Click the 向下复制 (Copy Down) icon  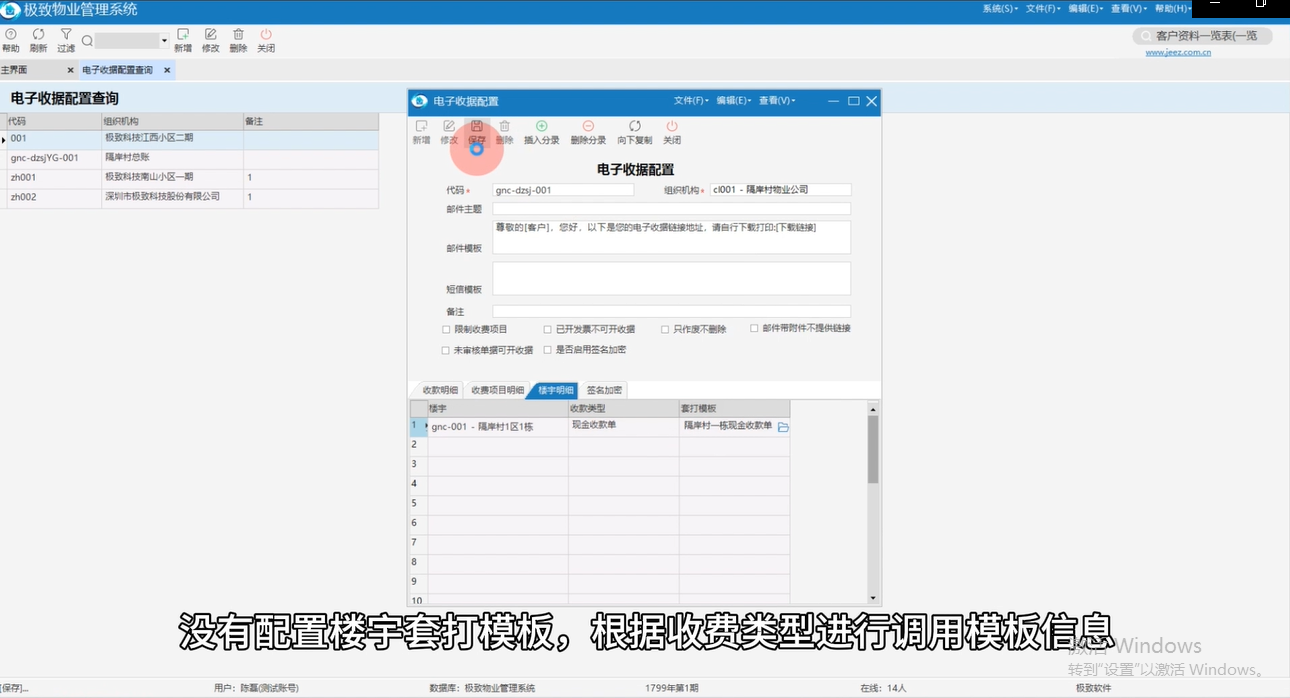634,131
